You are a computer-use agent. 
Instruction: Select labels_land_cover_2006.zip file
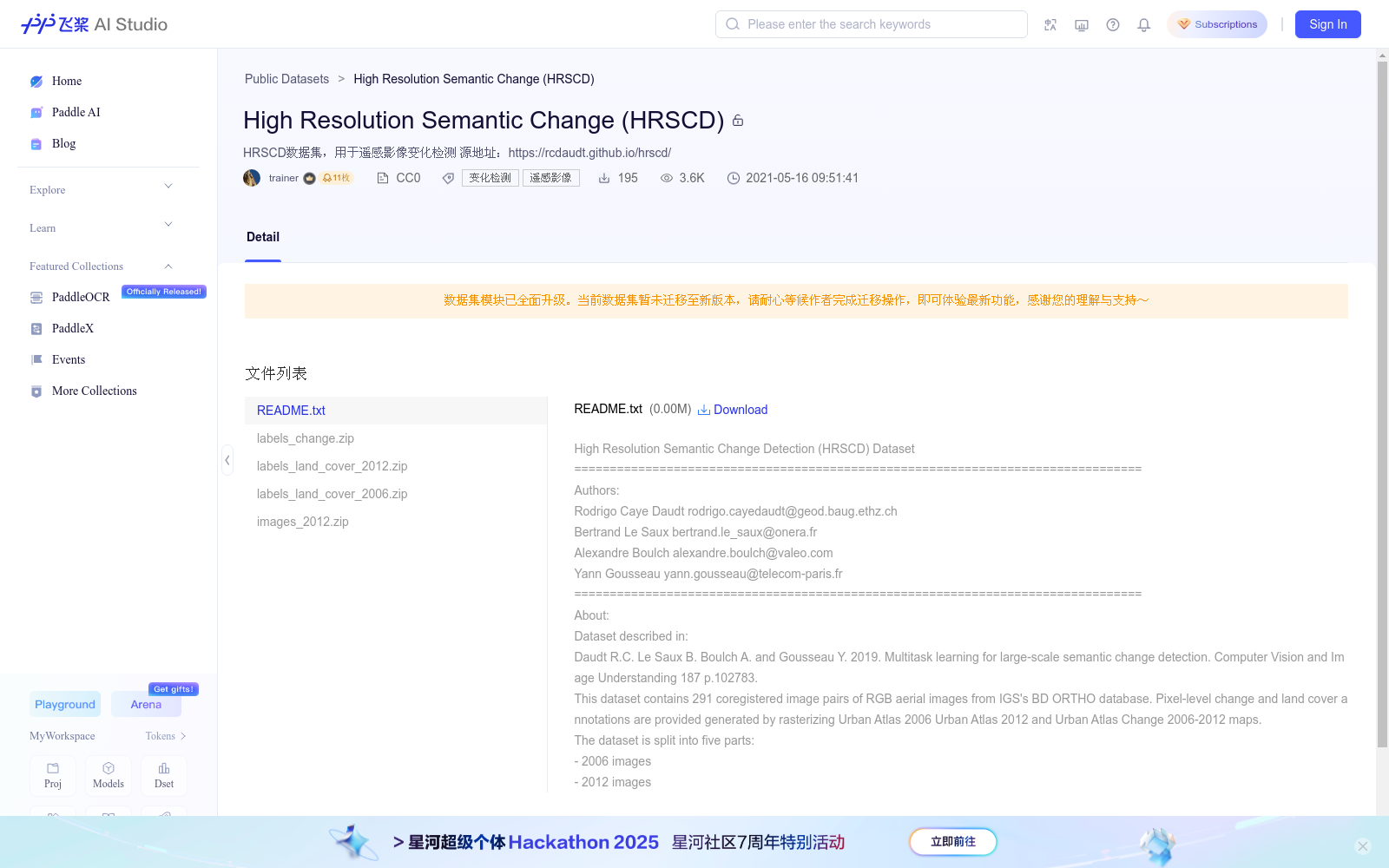click(396, 494)
